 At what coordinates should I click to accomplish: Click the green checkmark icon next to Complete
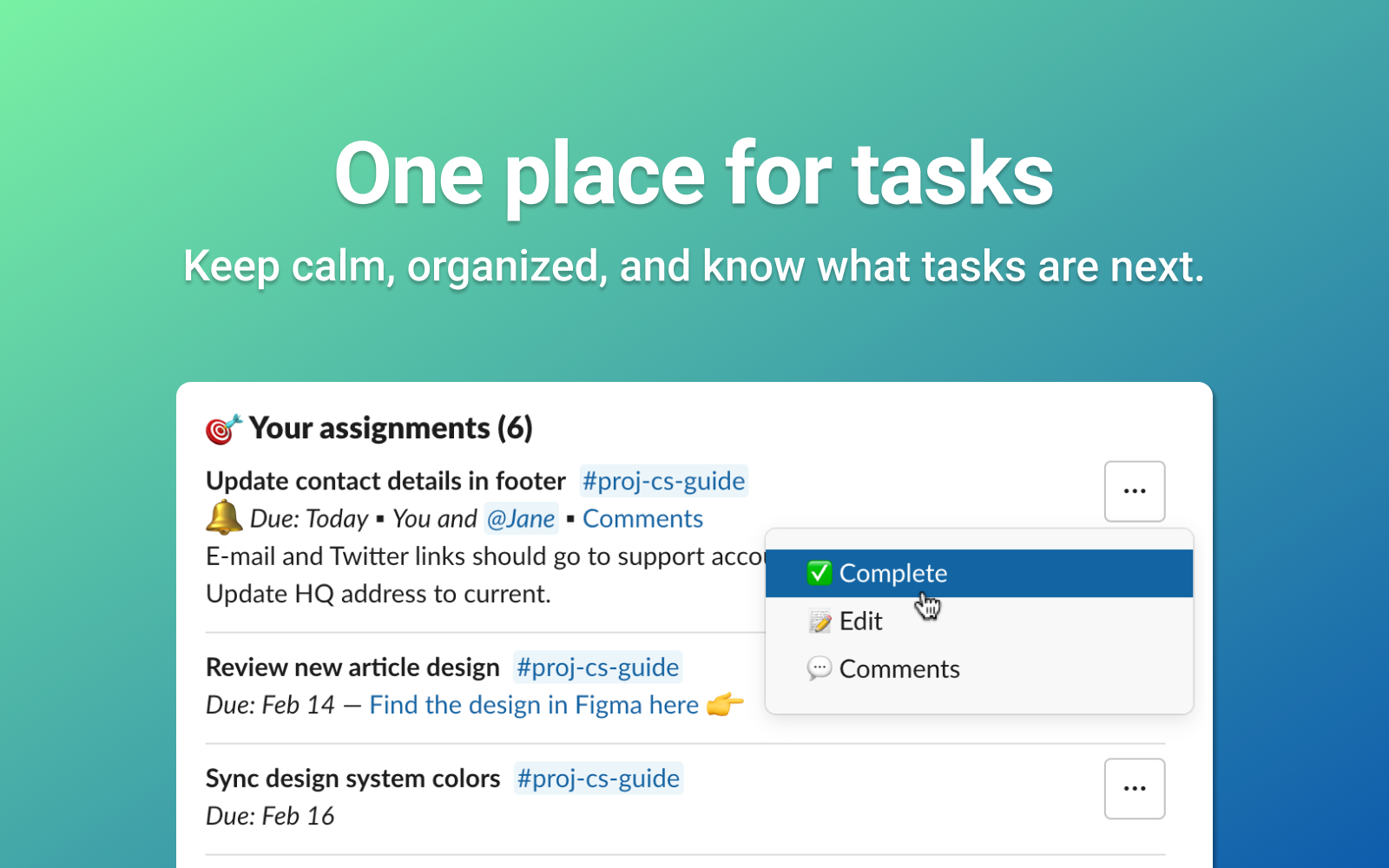819,573
